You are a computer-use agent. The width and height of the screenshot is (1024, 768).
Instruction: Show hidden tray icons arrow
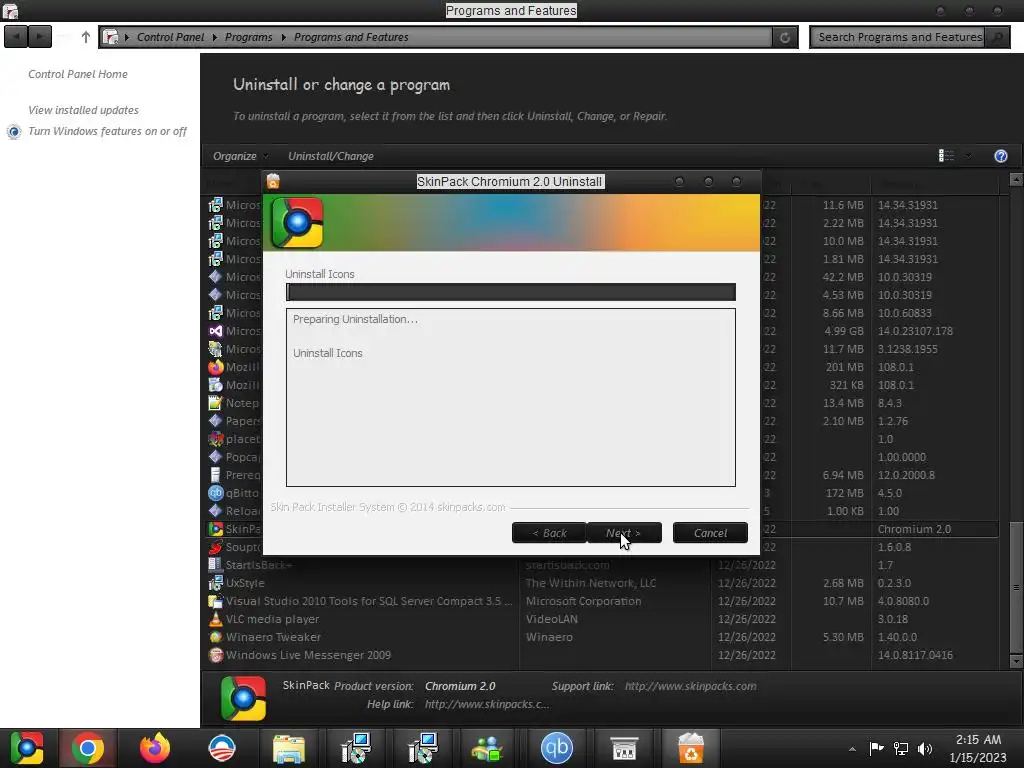pyautogui.click(x=852, y=749)
